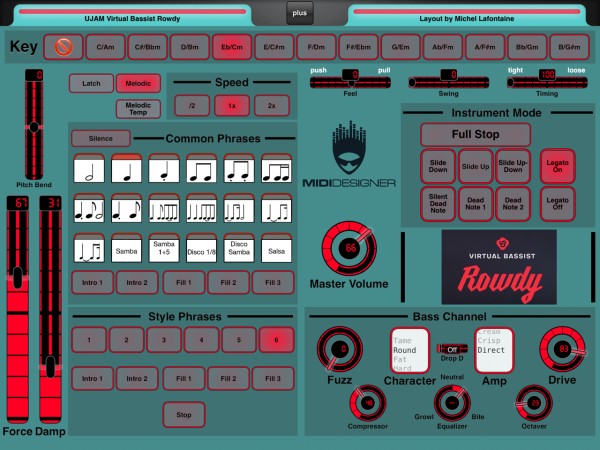Trigger the single plain quarter note pad

[126, 168]
